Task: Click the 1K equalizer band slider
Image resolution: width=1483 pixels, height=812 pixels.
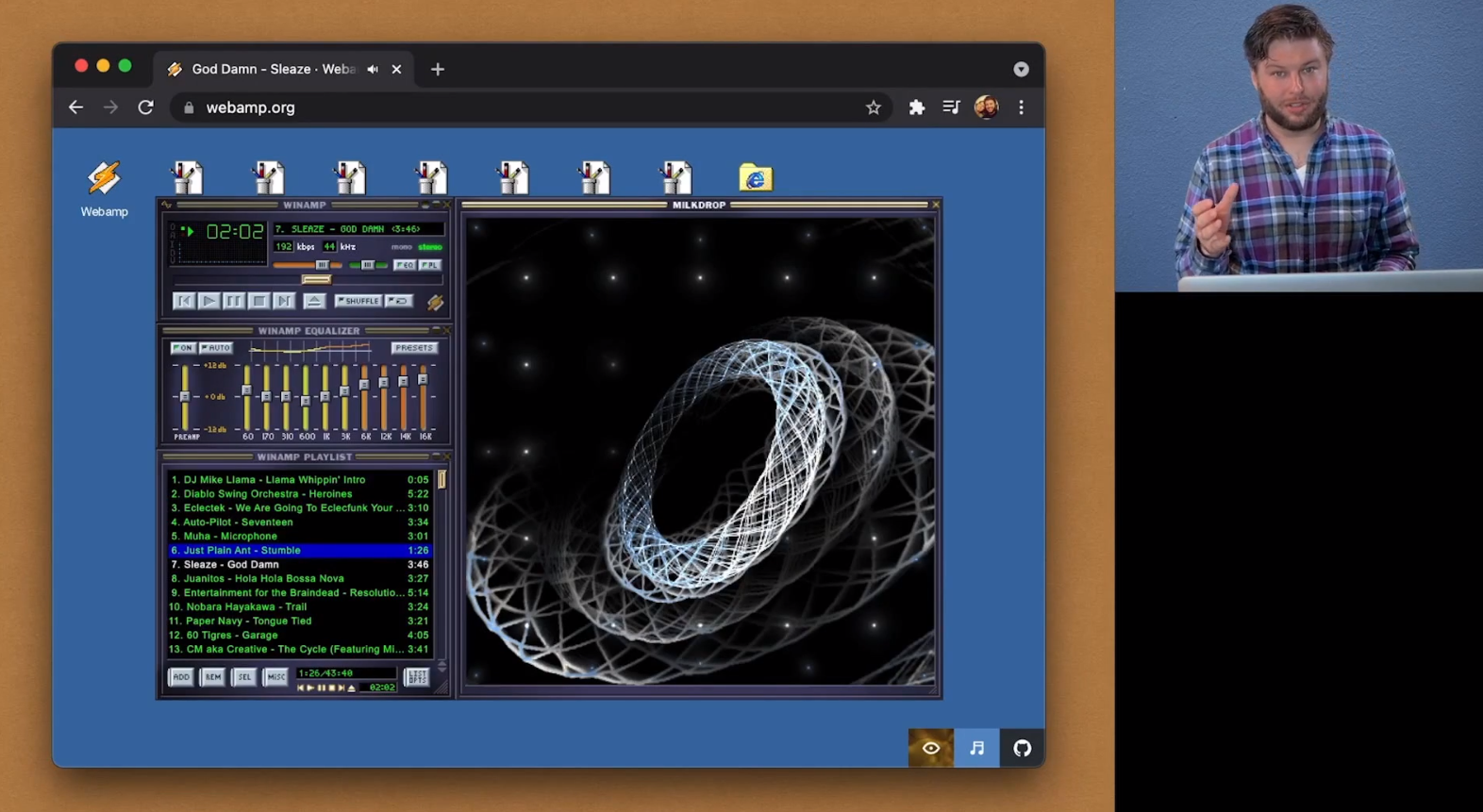Action: (325, 397)
